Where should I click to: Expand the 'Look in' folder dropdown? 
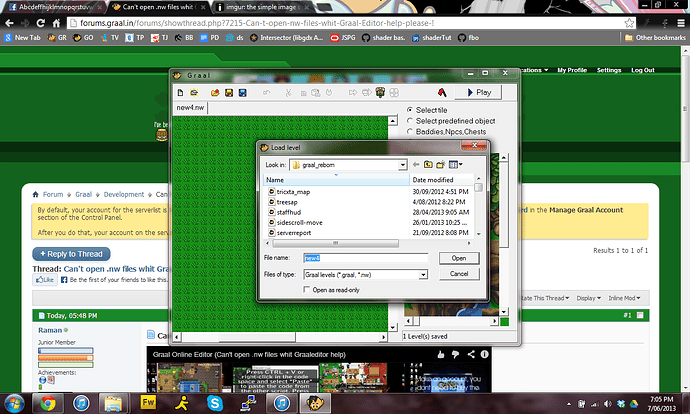pyautogui.click(x=402, y=165)
